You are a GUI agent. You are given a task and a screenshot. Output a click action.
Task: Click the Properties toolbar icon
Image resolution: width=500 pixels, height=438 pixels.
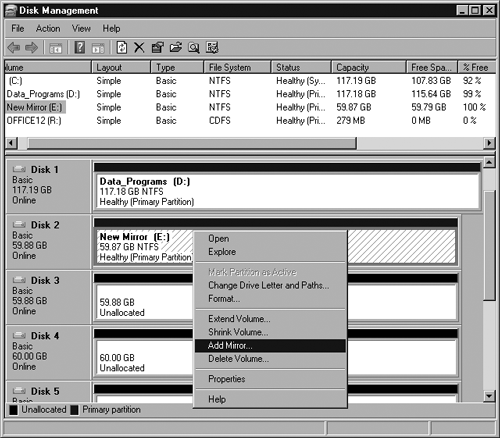[x=158, y=48]
